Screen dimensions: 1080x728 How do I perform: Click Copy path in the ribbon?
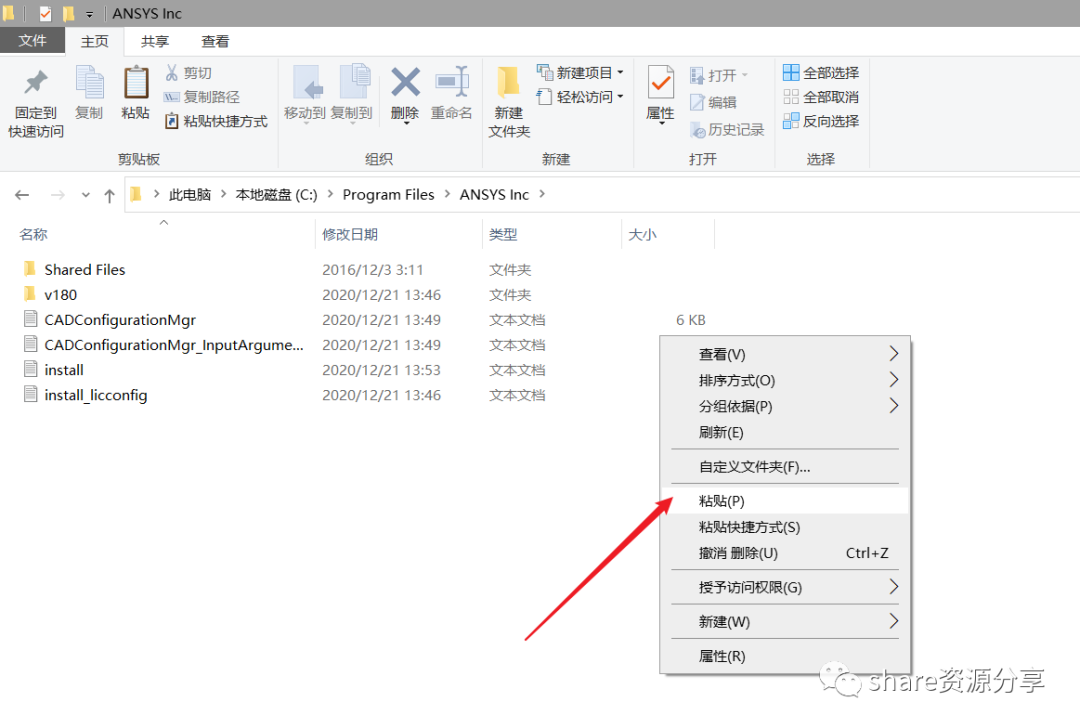(202, 97)
